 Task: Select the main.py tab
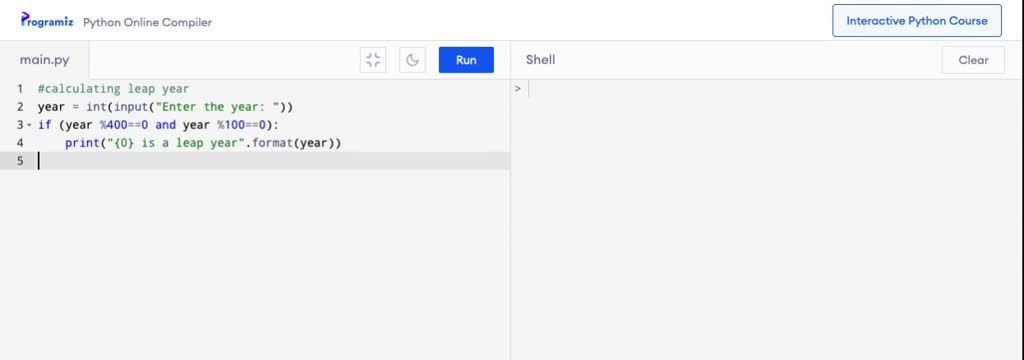[44, 60]
